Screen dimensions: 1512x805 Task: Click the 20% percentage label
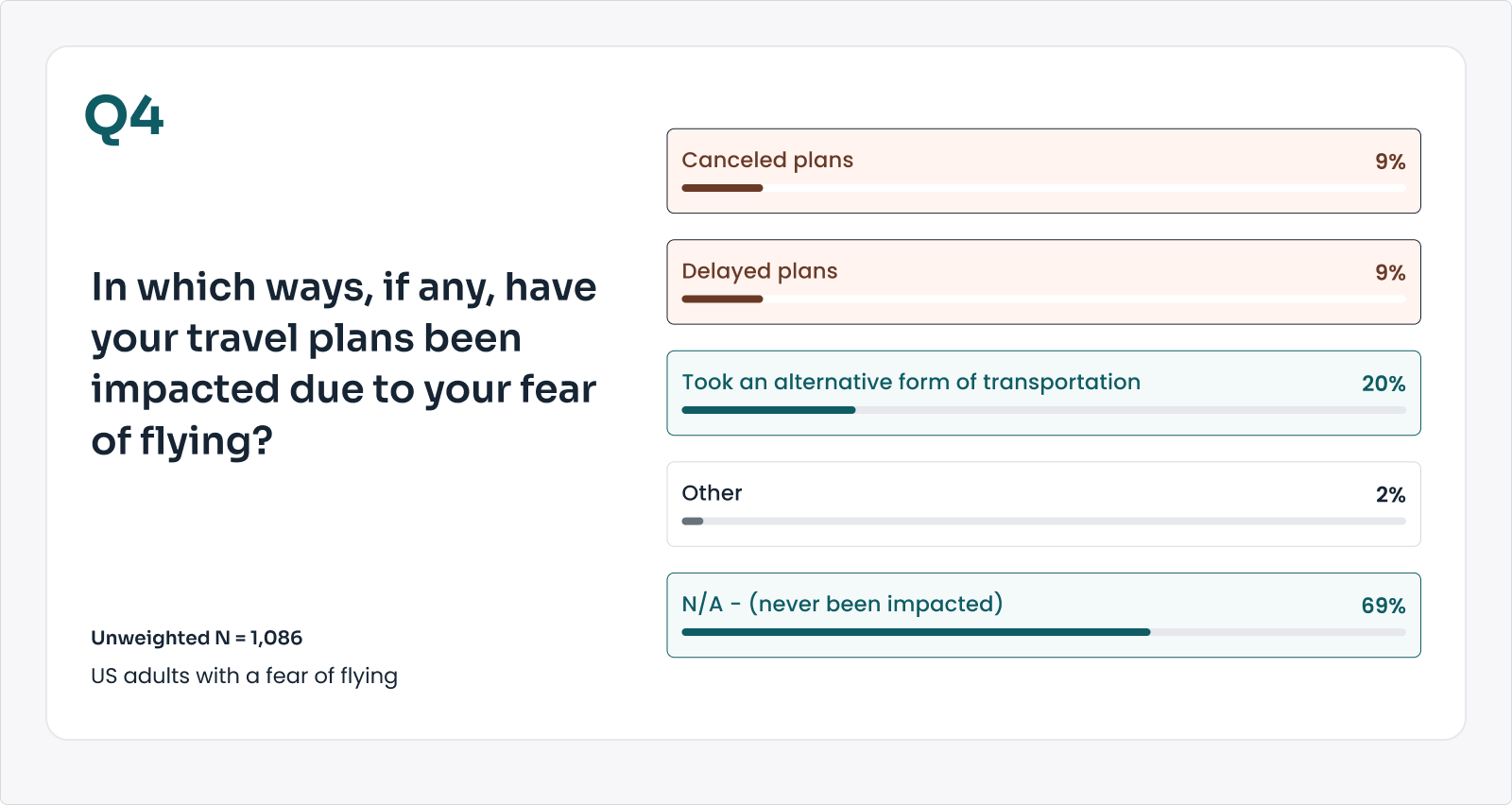pyautogui.click(x=1383, y=384)
